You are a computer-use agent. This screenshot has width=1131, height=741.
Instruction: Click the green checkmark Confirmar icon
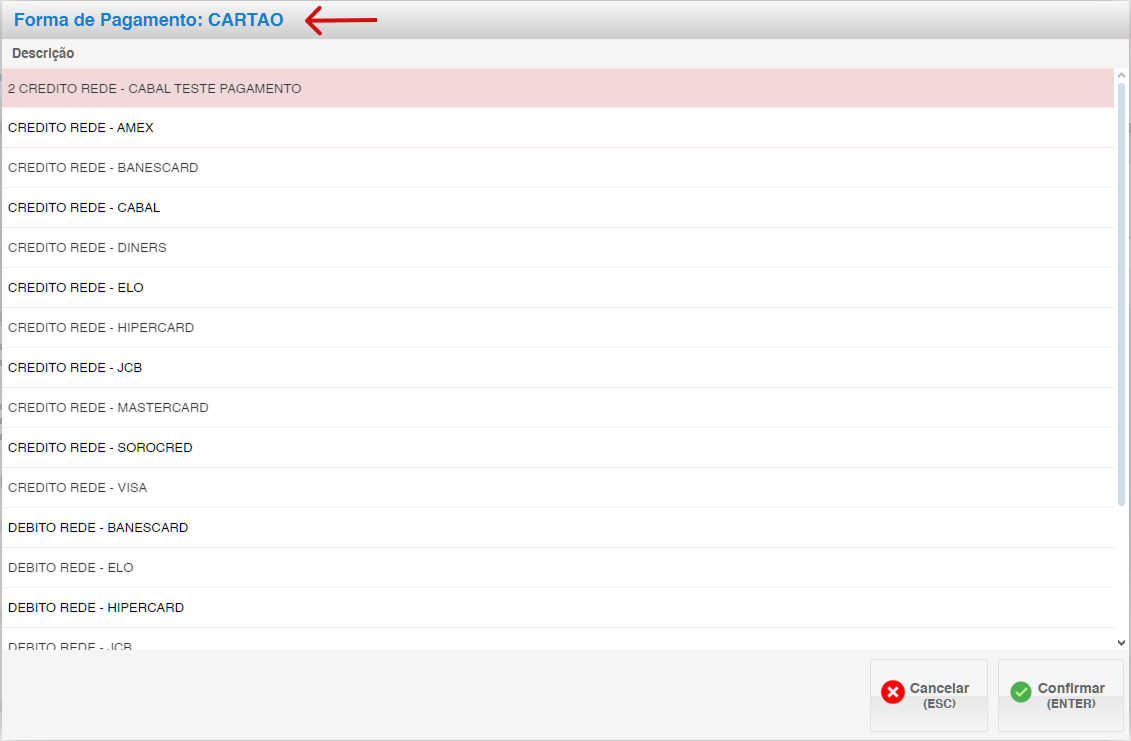1020,692
